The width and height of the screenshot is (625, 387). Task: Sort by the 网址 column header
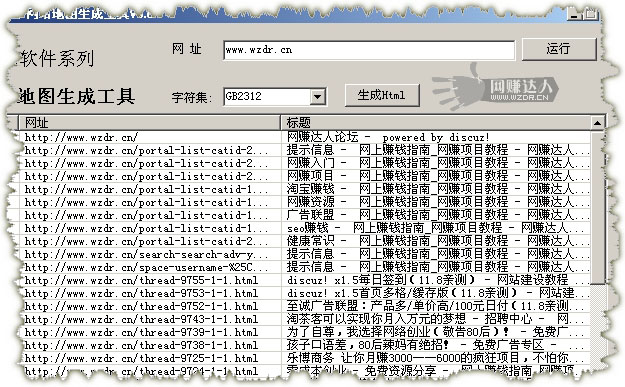pyautogui.click(x=149, y=123)
